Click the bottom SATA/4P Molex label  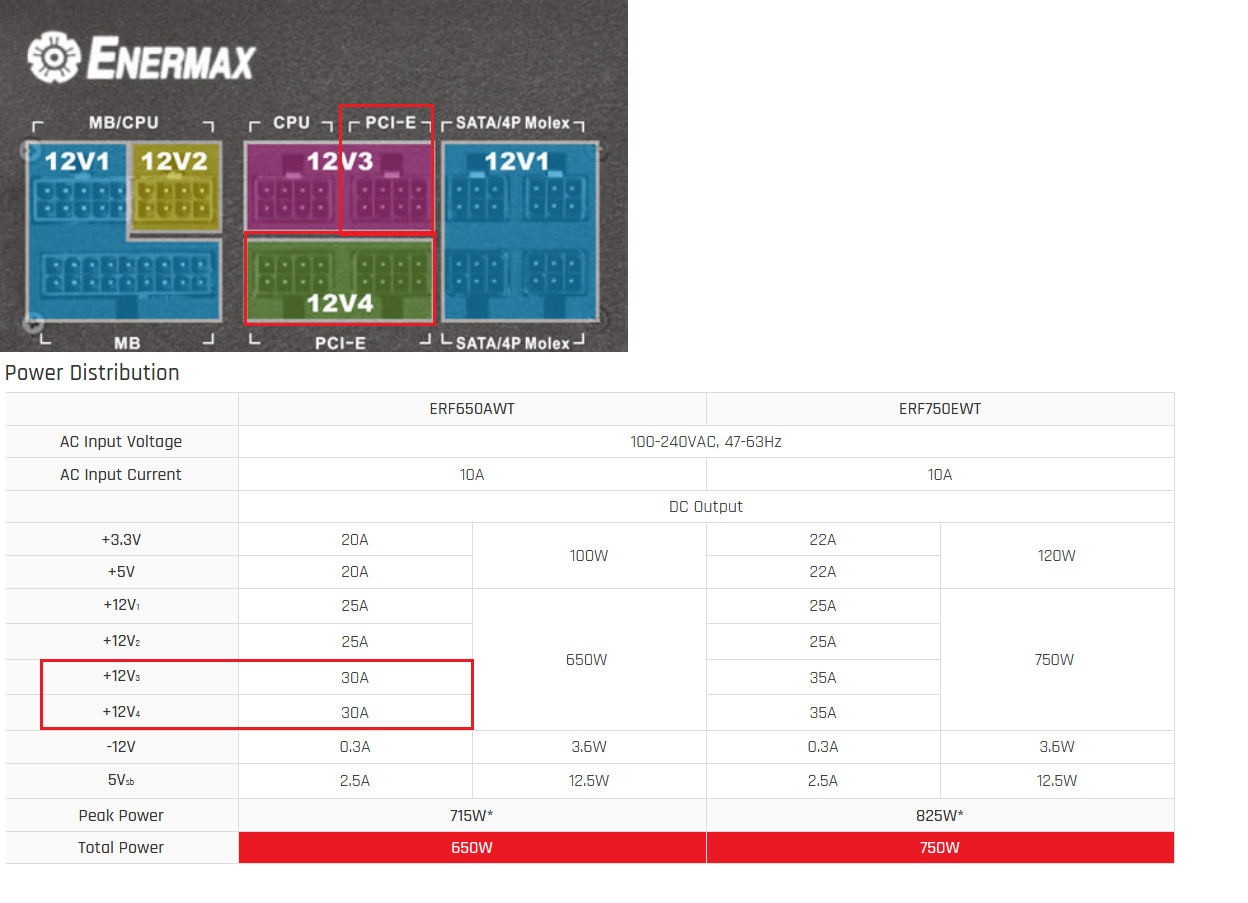click(x=513, y=343)
